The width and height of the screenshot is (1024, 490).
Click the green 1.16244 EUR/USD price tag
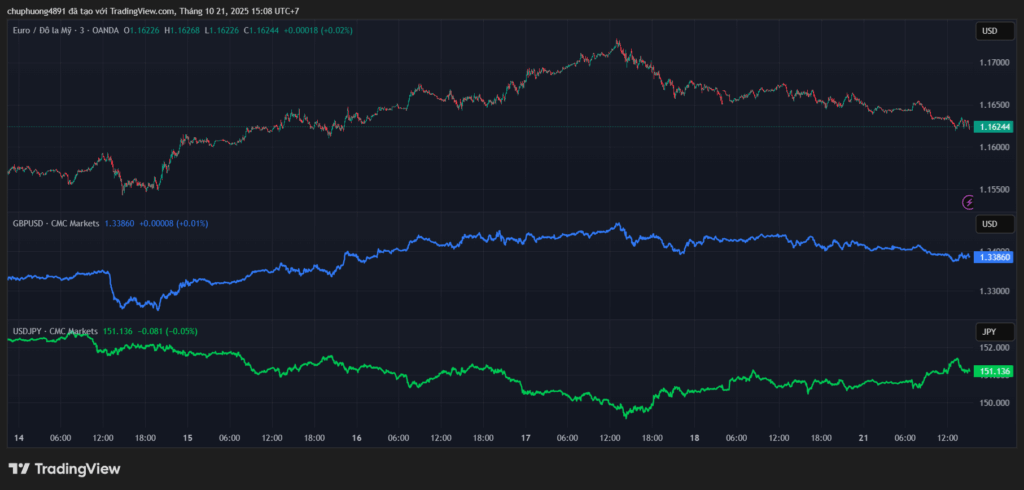(x=995, y=127)
